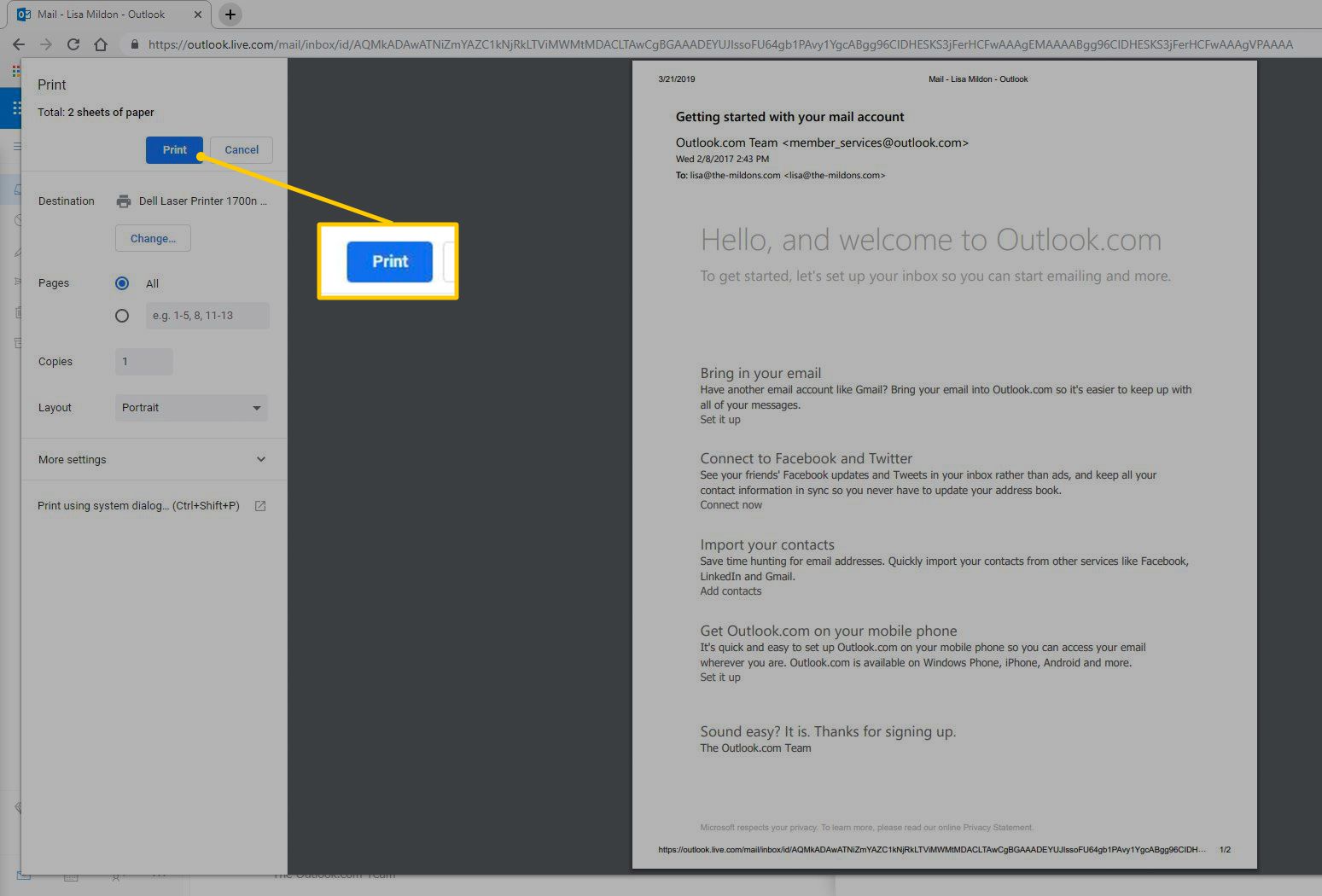
Task: Click the external-link icon beside system dialog
Action: coord(260,506)
